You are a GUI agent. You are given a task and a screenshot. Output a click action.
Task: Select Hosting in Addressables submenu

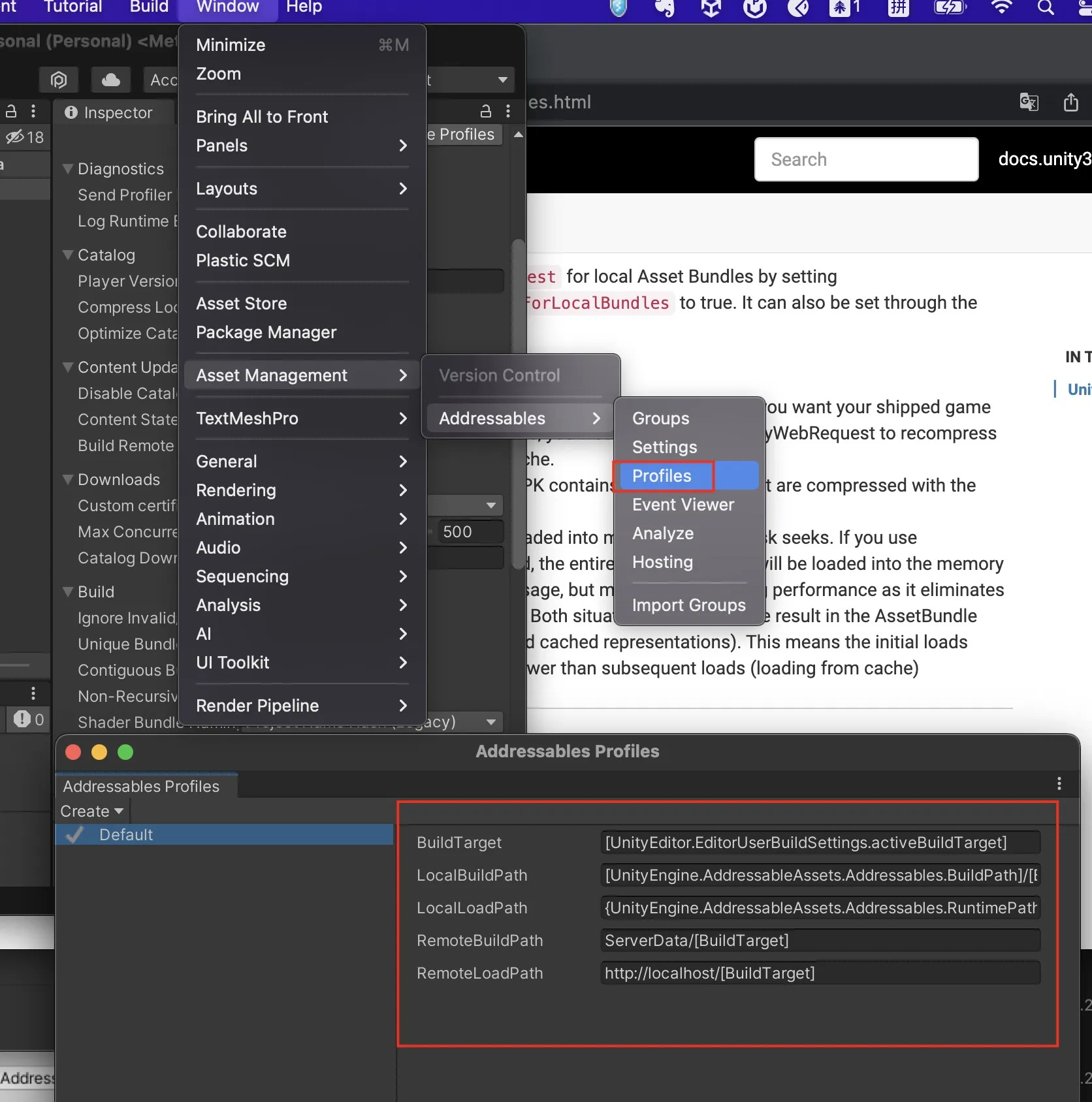(688, 562)
